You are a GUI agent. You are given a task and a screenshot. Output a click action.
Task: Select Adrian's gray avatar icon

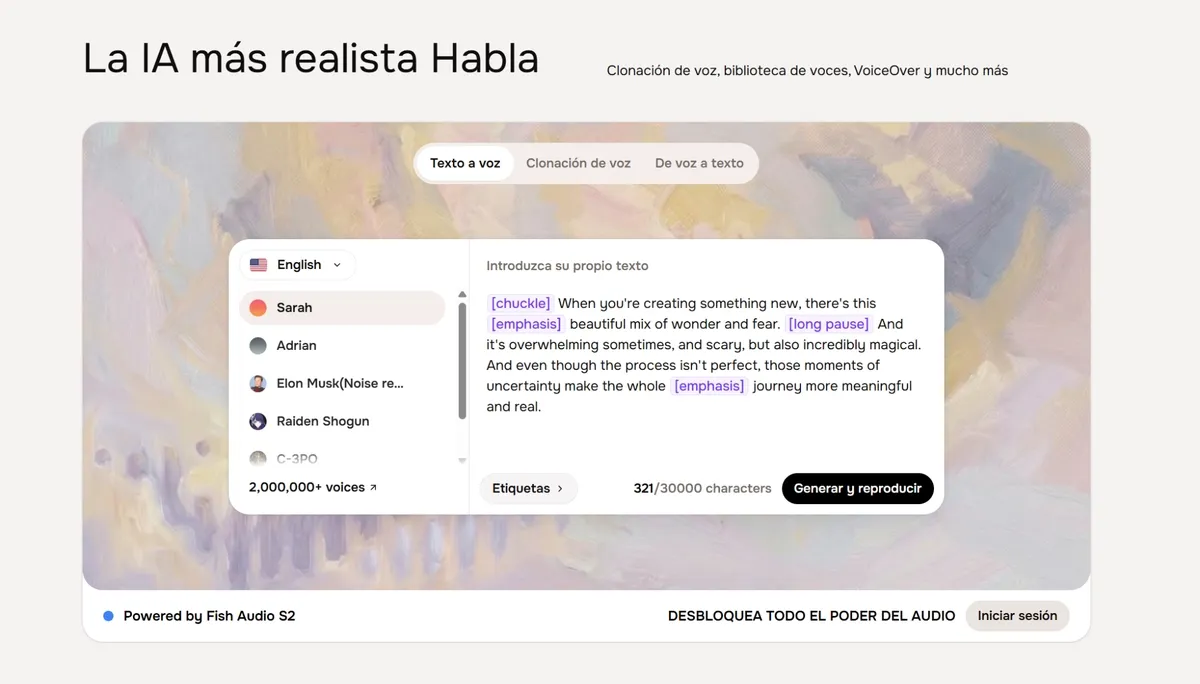(258, 345)
